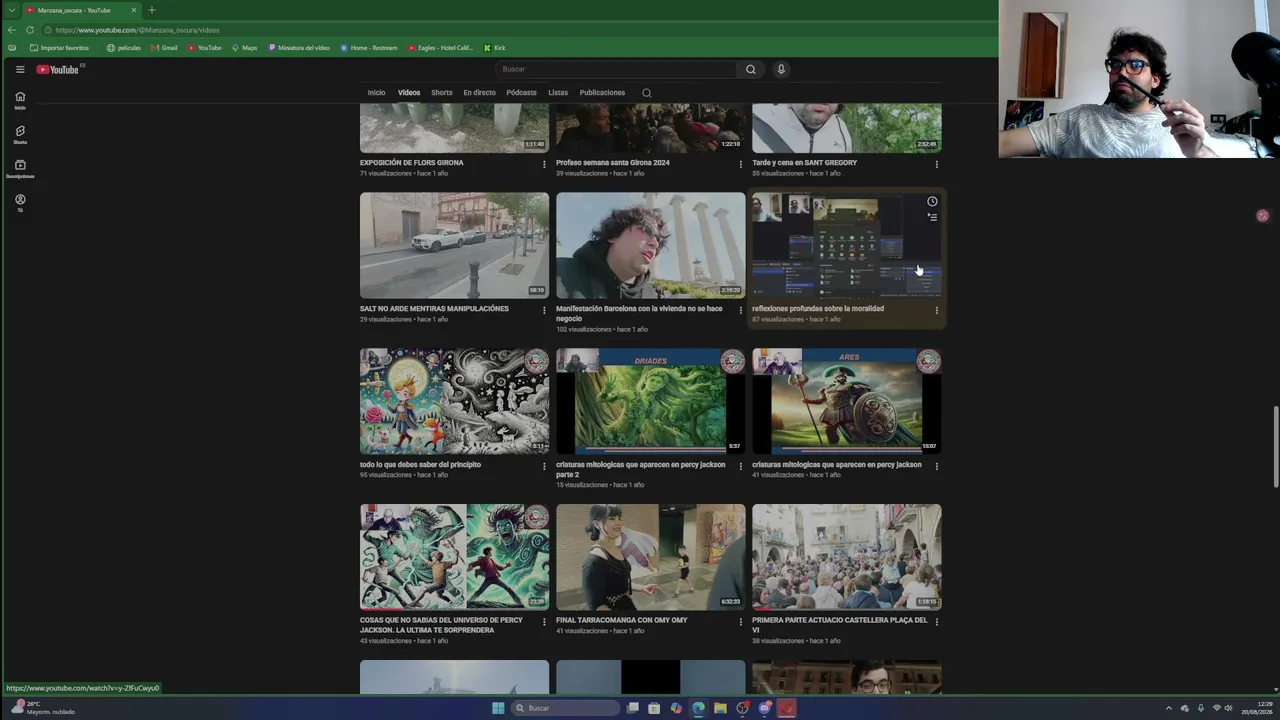Reload the page with the refresh icon
Viewport: 1280px width, 720px height.
(x=30, y=30)
